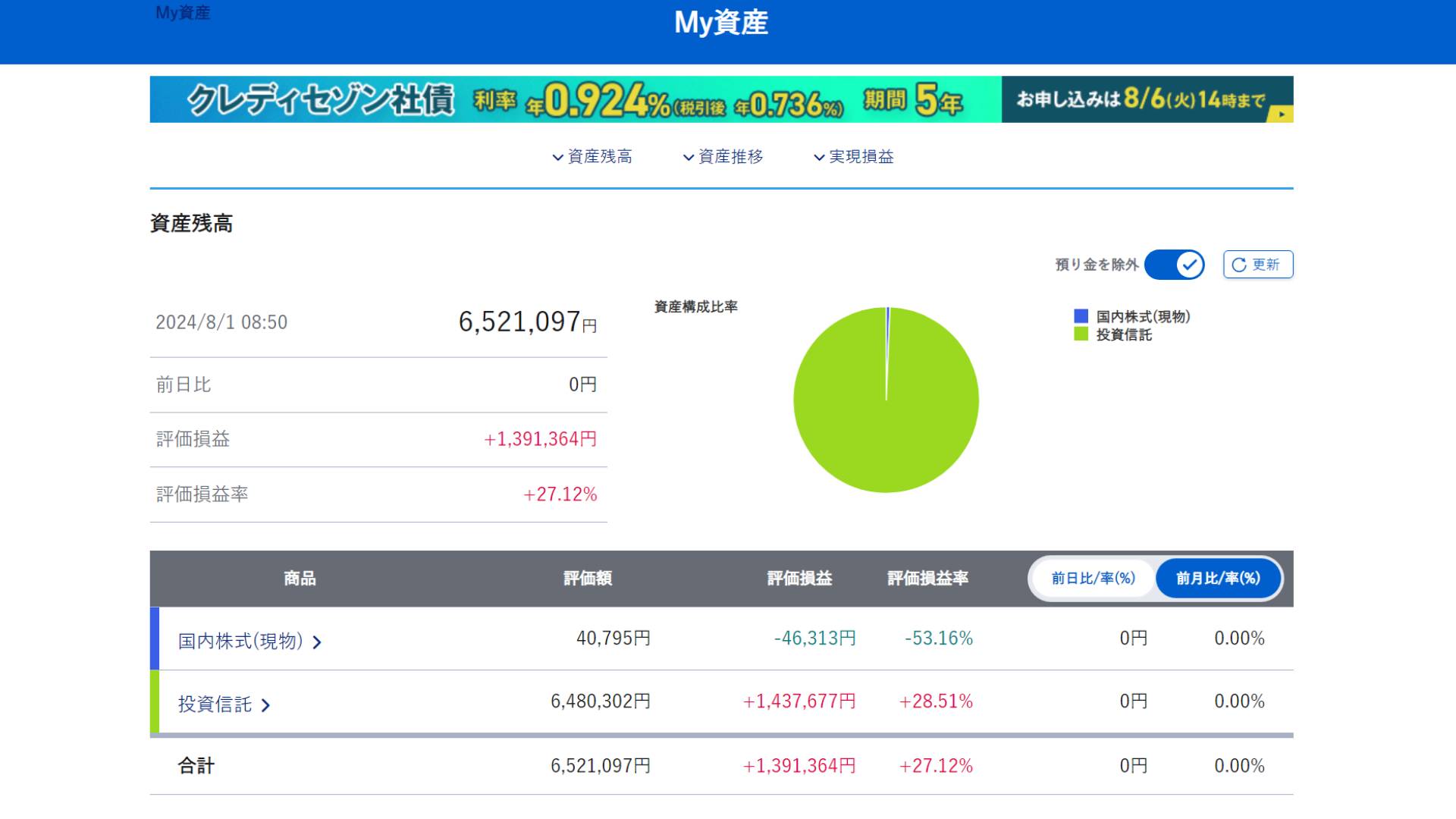Screen dimensions: 1456x819
Task: Click the -53.16% rate cell
Action: pyautogui.click(x=939, y=639)
